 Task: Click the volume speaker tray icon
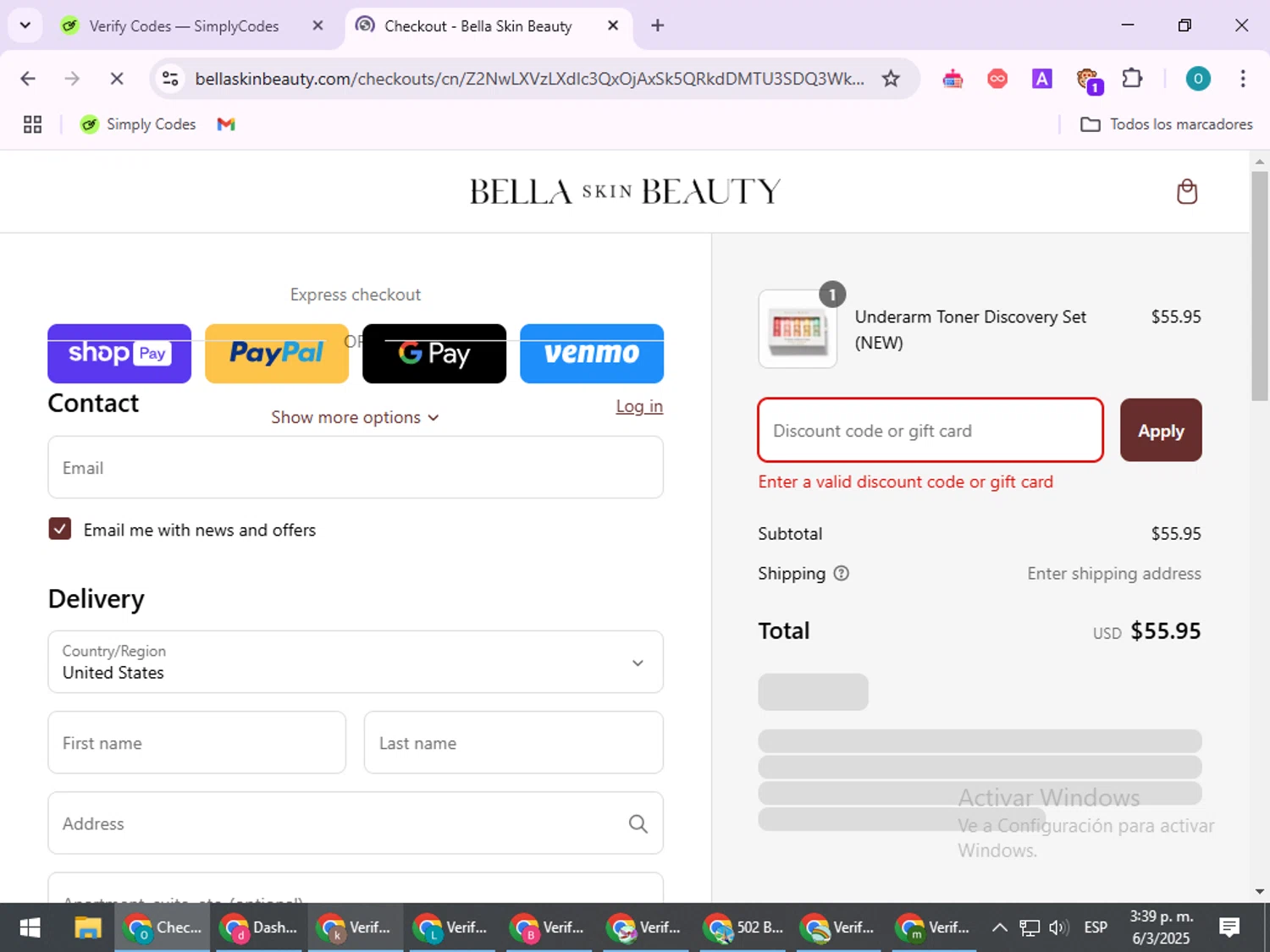[x=1058, y=928]
